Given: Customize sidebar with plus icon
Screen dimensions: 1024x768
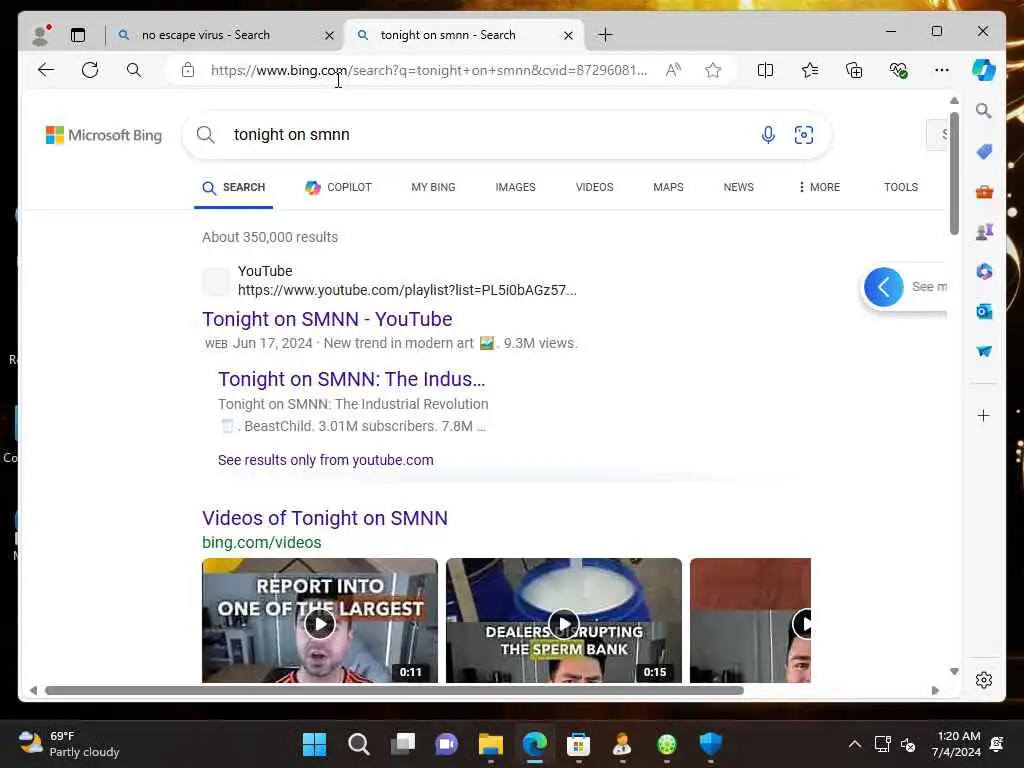Looking at the screenshot, I should click(984, 416).
